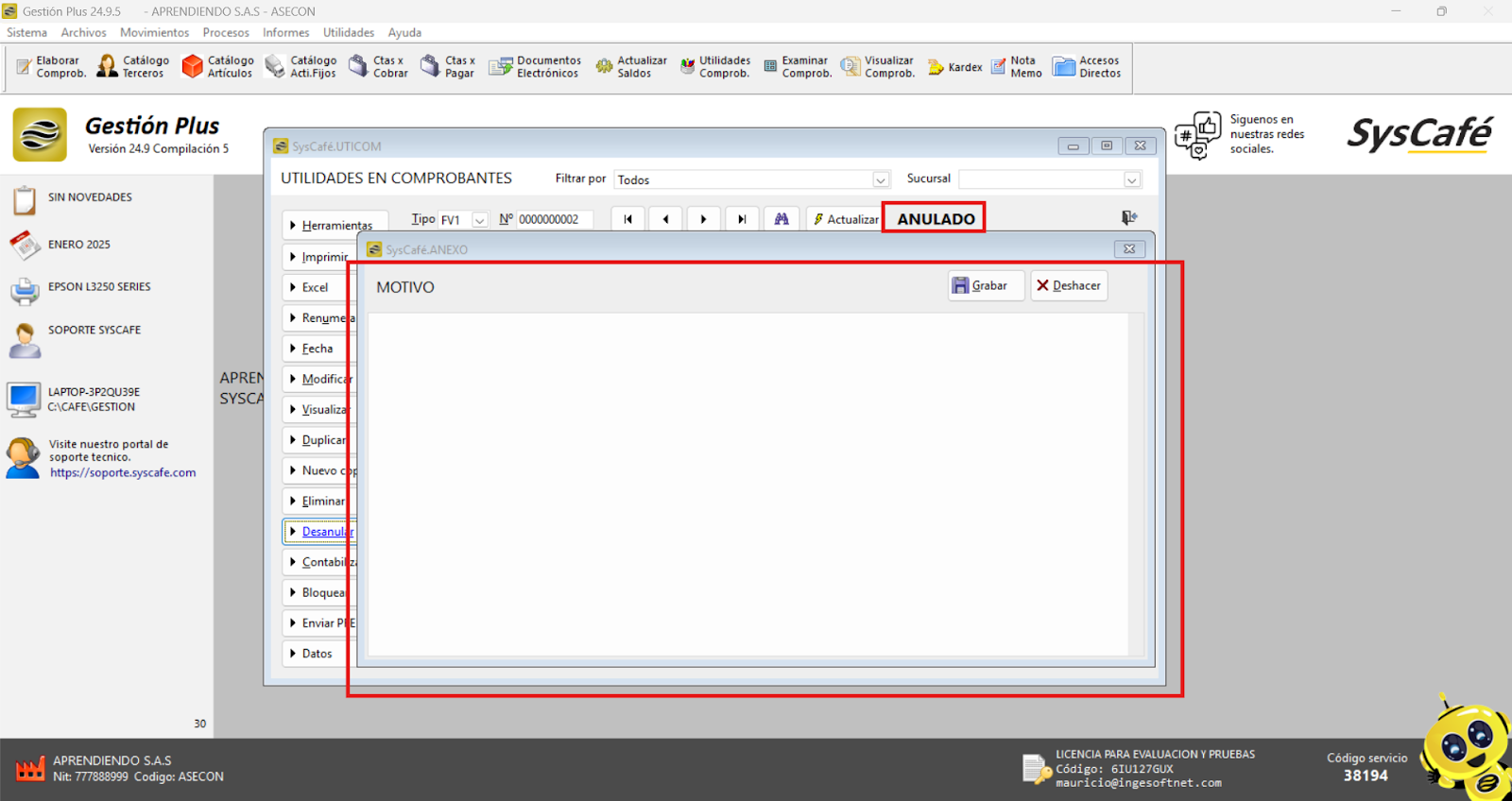Expand the Filtrar por dropdown
The height and width of the screenshot is (801, 1512).
pyautogui.click(x=881, y=180)
